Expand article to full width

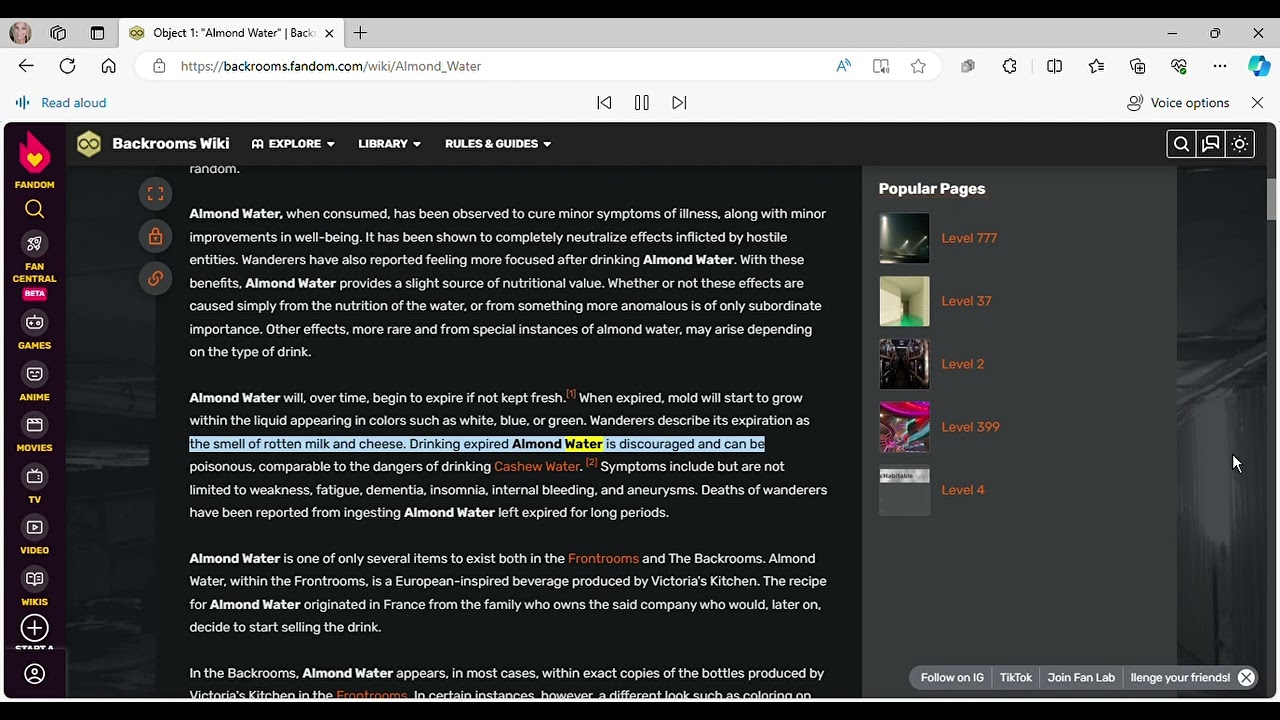coord(155,194)
